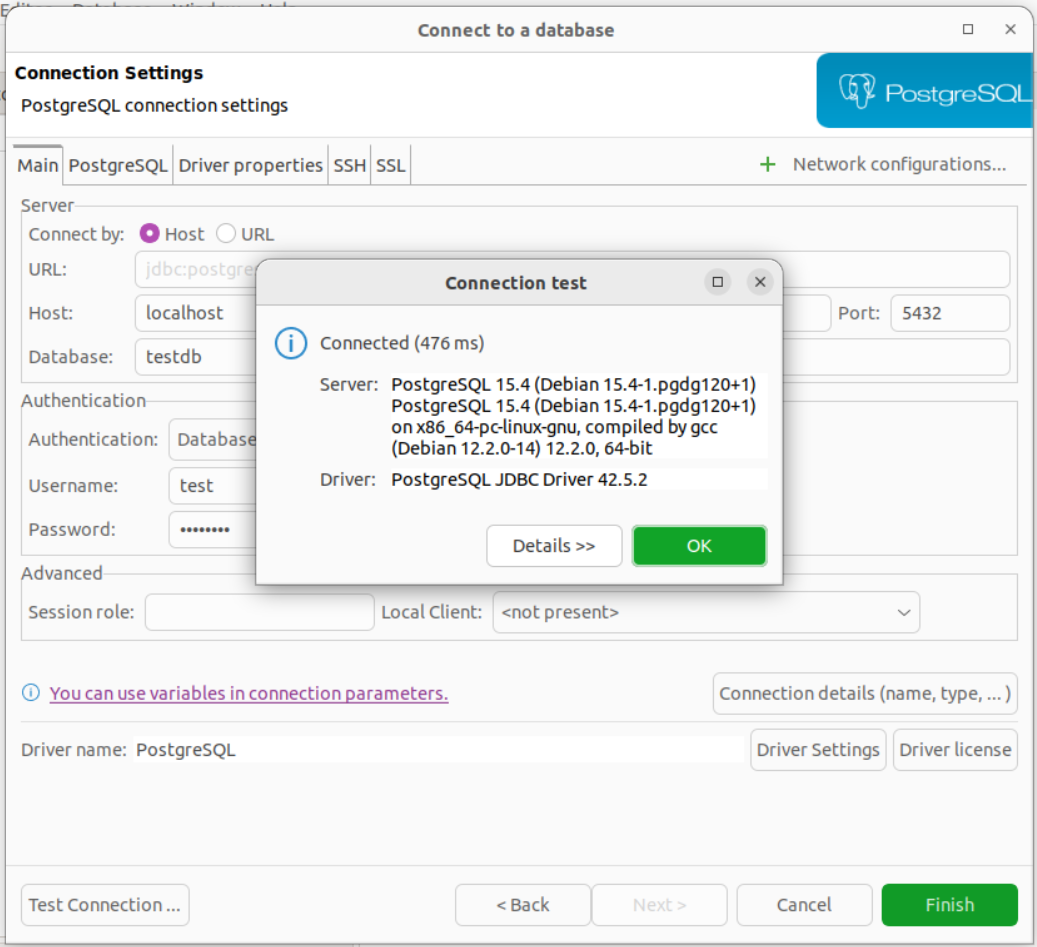Viewport: 1037px width, 947px height.
Task: Open the Local Client dropdown
Action: (904, 612)
